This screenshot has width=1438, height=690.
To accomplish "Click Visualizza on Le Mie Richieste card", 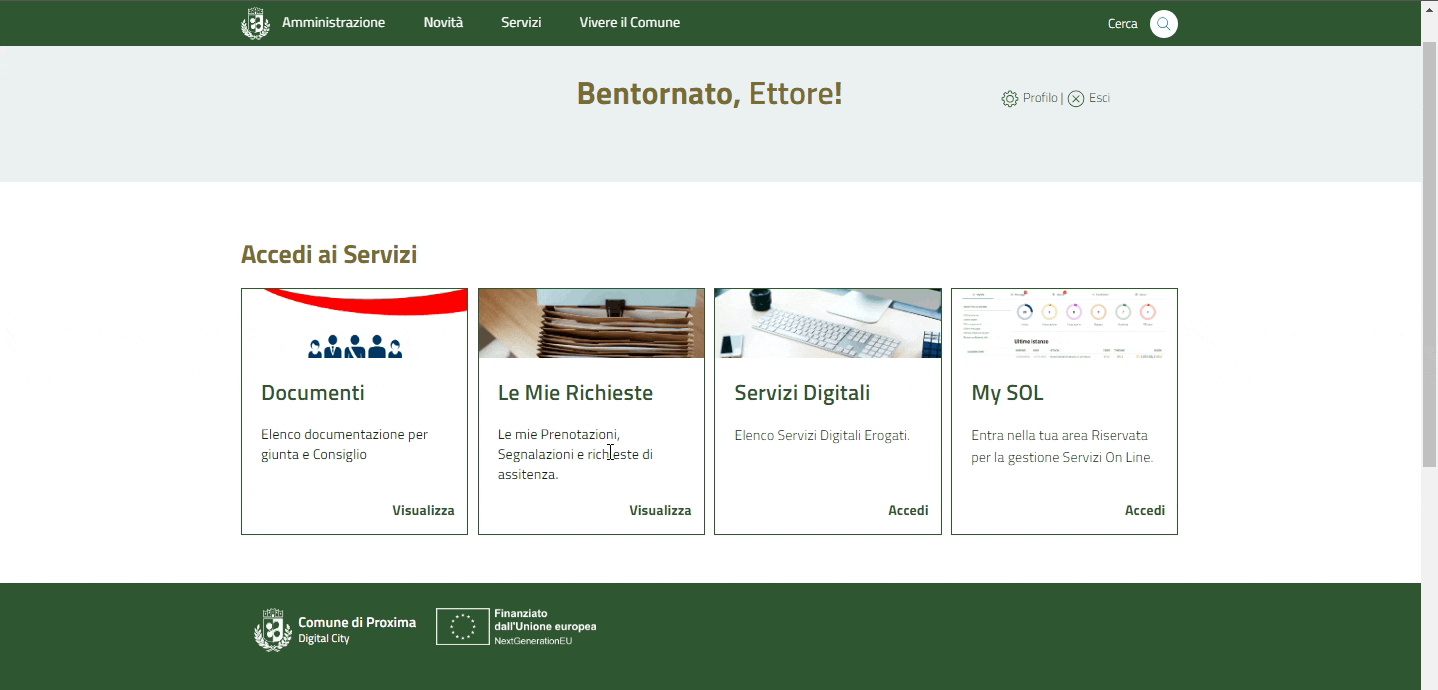I will click(660, 510).
